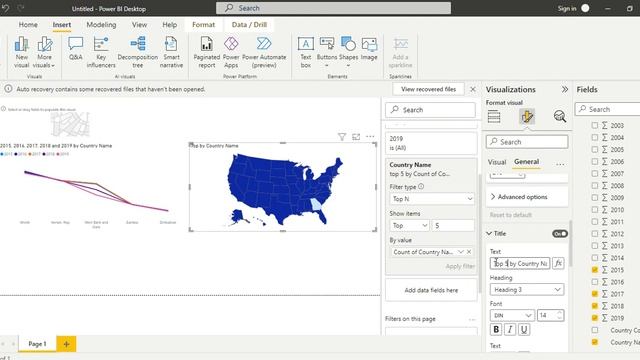The width and height of the screenshot is (640, 360).
Task: Uncheck the 2015 field checkbox
Action: 595,270
